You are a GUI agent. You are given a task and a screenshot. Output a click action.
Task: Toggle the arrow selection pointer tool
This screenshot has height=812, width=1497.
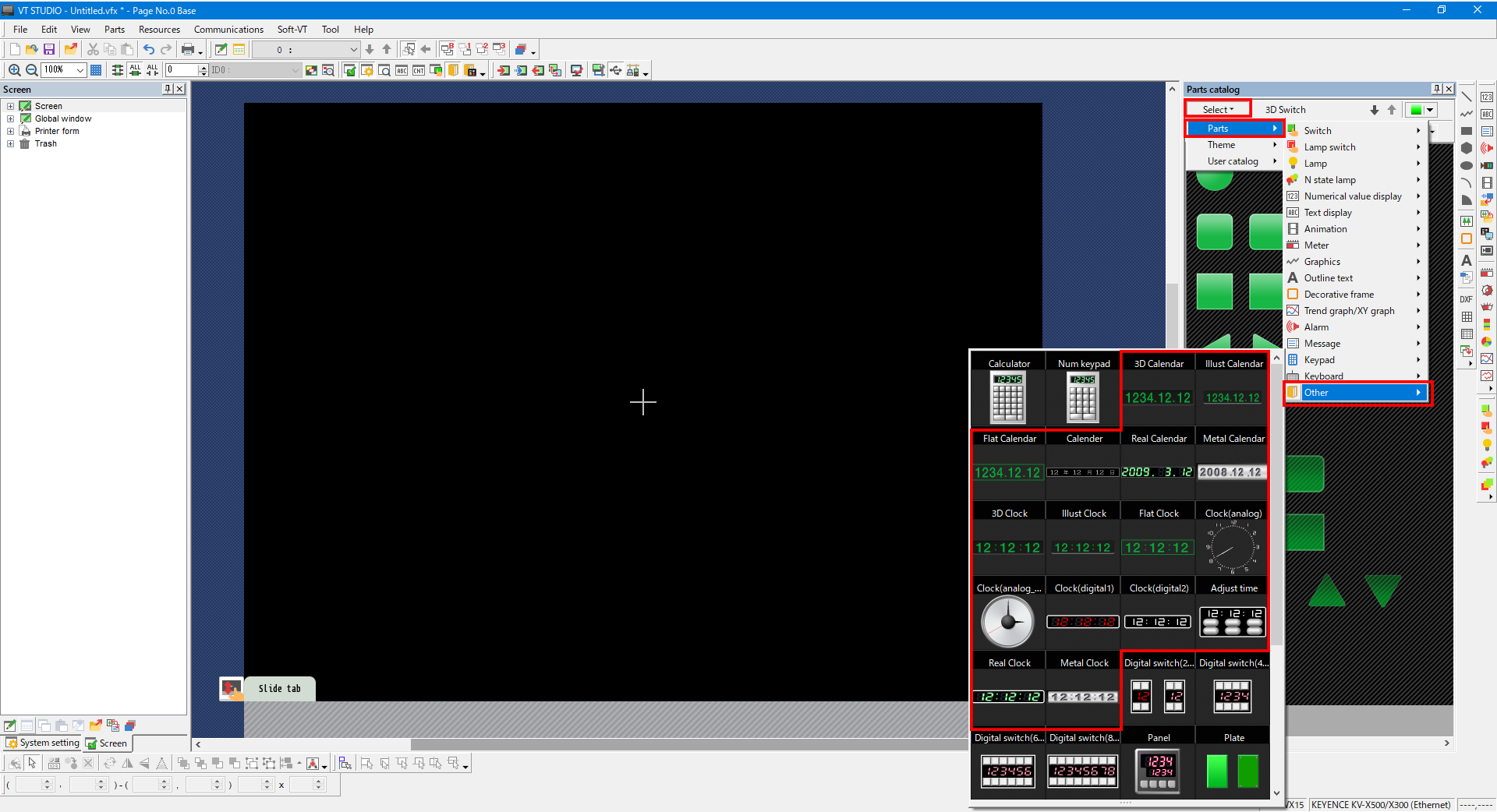32,763
